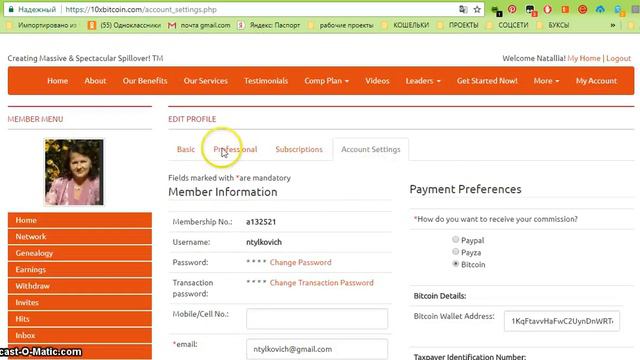The height and width of the screenshot is (360, 640).
Task: Focus the Mobile/Cell No. input field
Action: coord(317,318)
